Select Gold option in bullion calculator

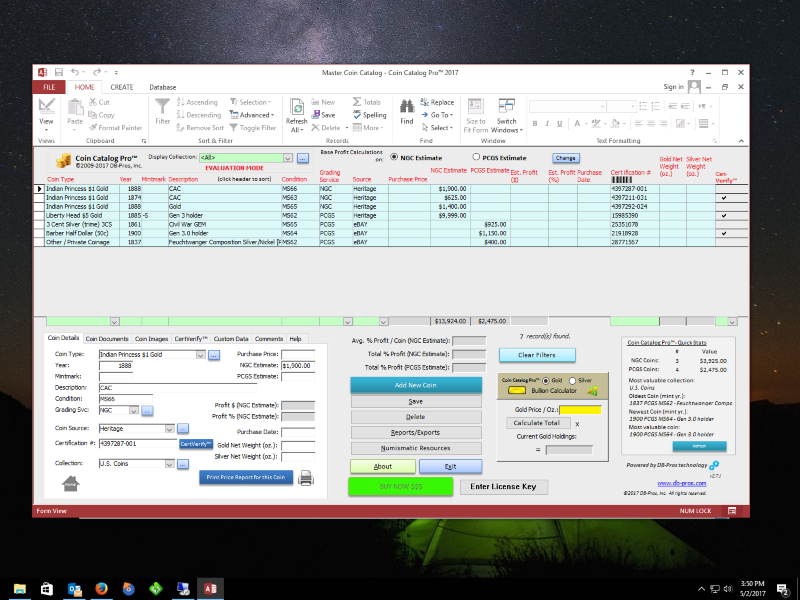tap(545, 381)
